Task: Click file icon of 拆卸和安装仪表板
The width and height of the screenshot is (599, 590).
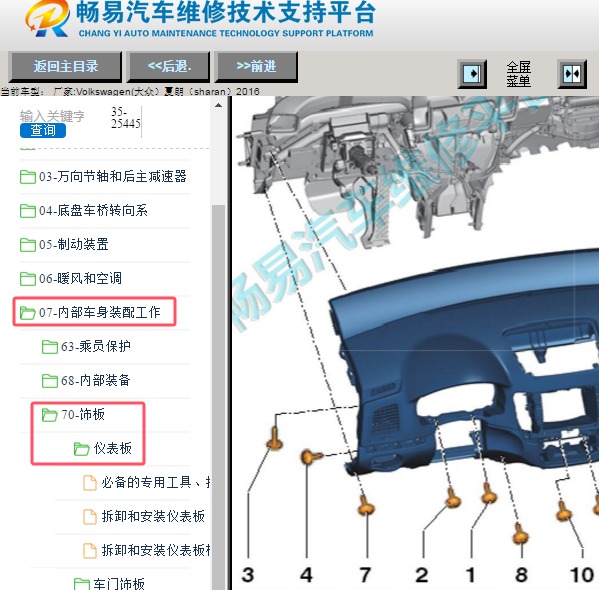Action: tap(90, 517)
